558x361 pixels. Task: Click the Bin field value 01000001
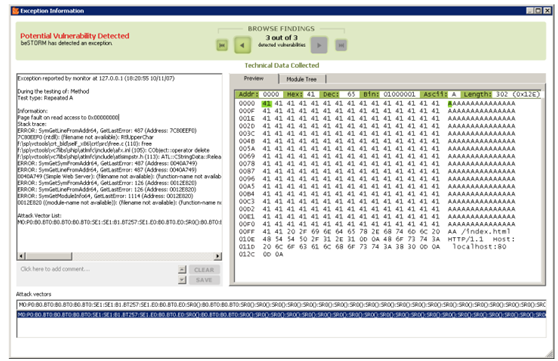point(399,94)
